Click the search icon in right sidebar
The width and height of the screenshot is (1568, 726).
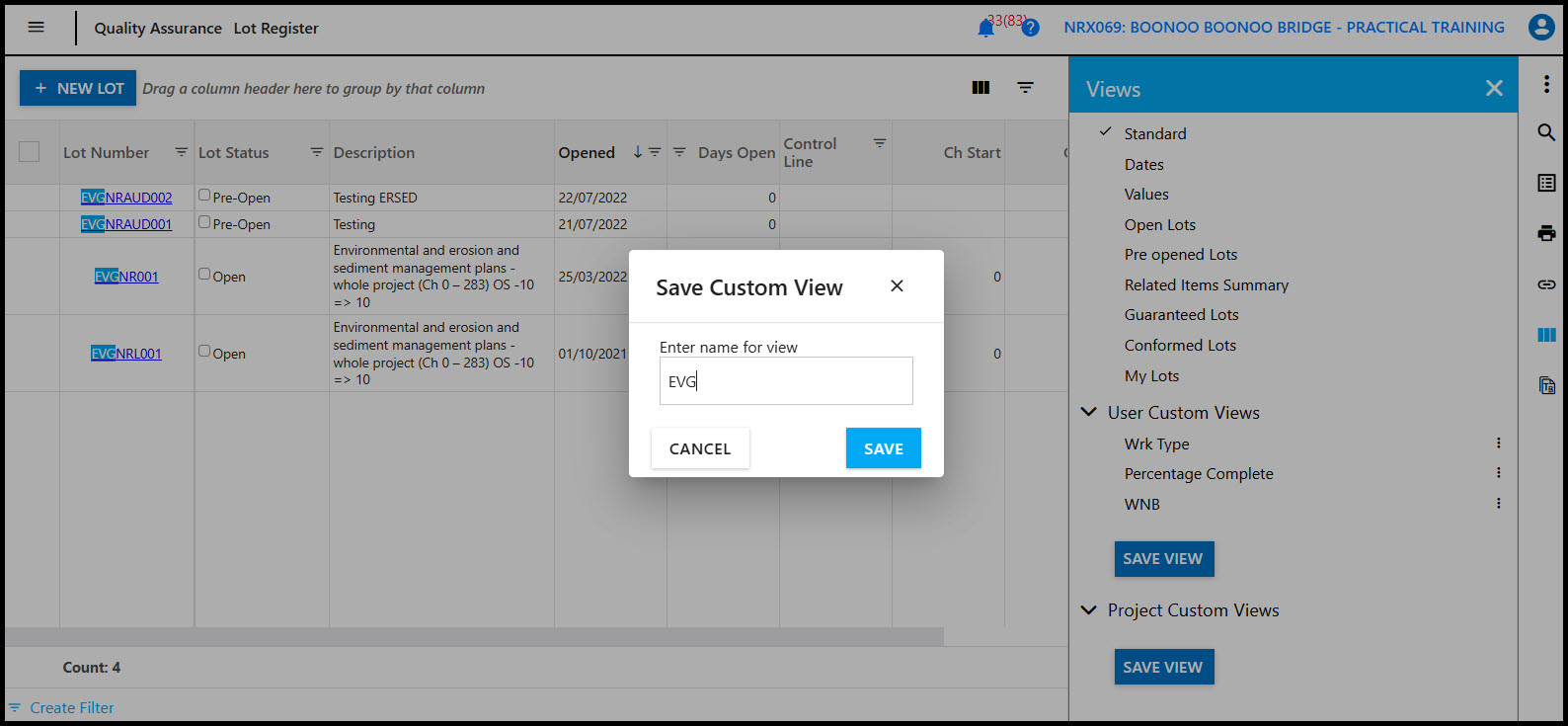point(1546,132)
